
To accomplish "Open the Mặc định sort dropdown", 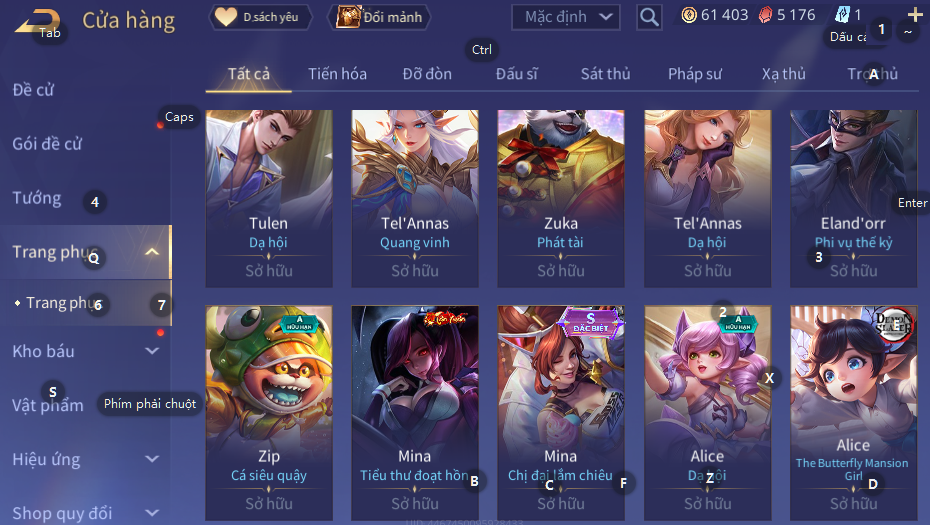I will [565, 17].
